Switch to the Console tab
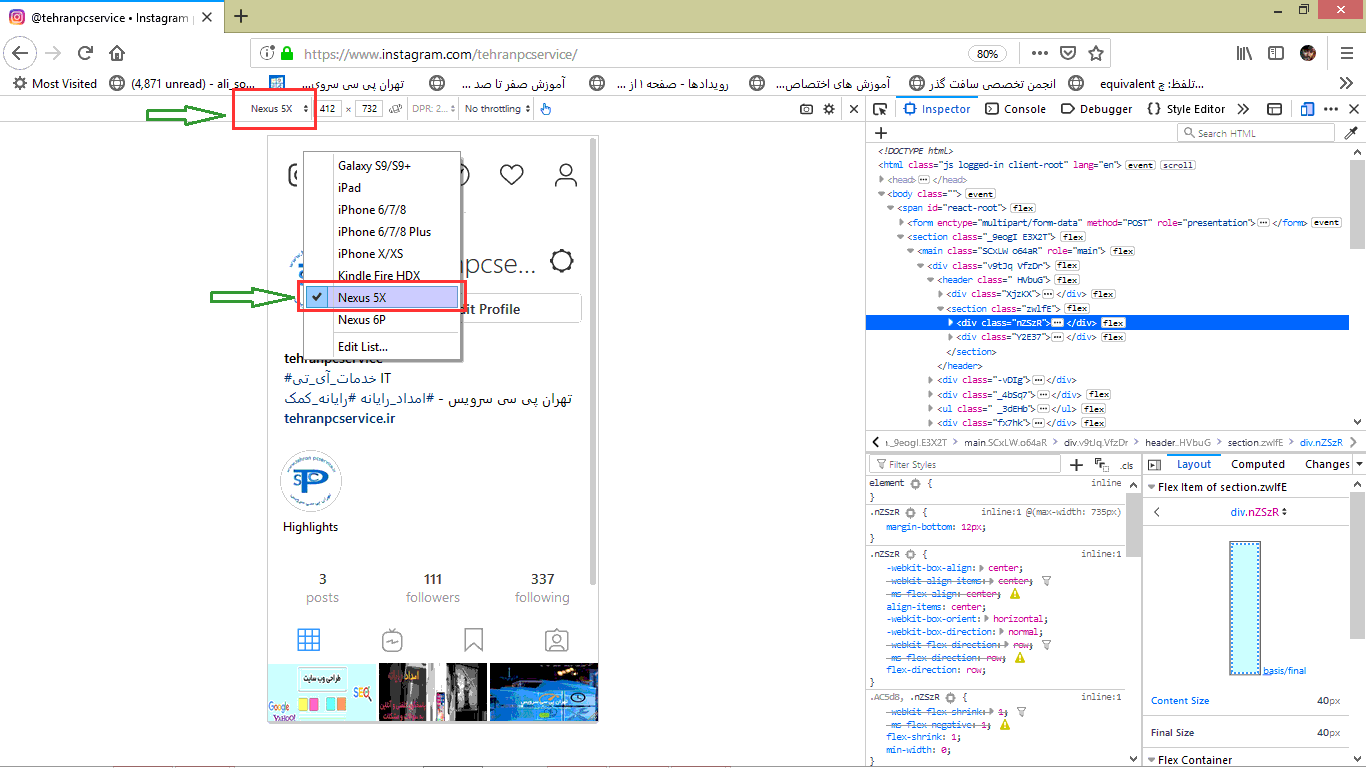1366x768 pixels. coord(1016,109)
